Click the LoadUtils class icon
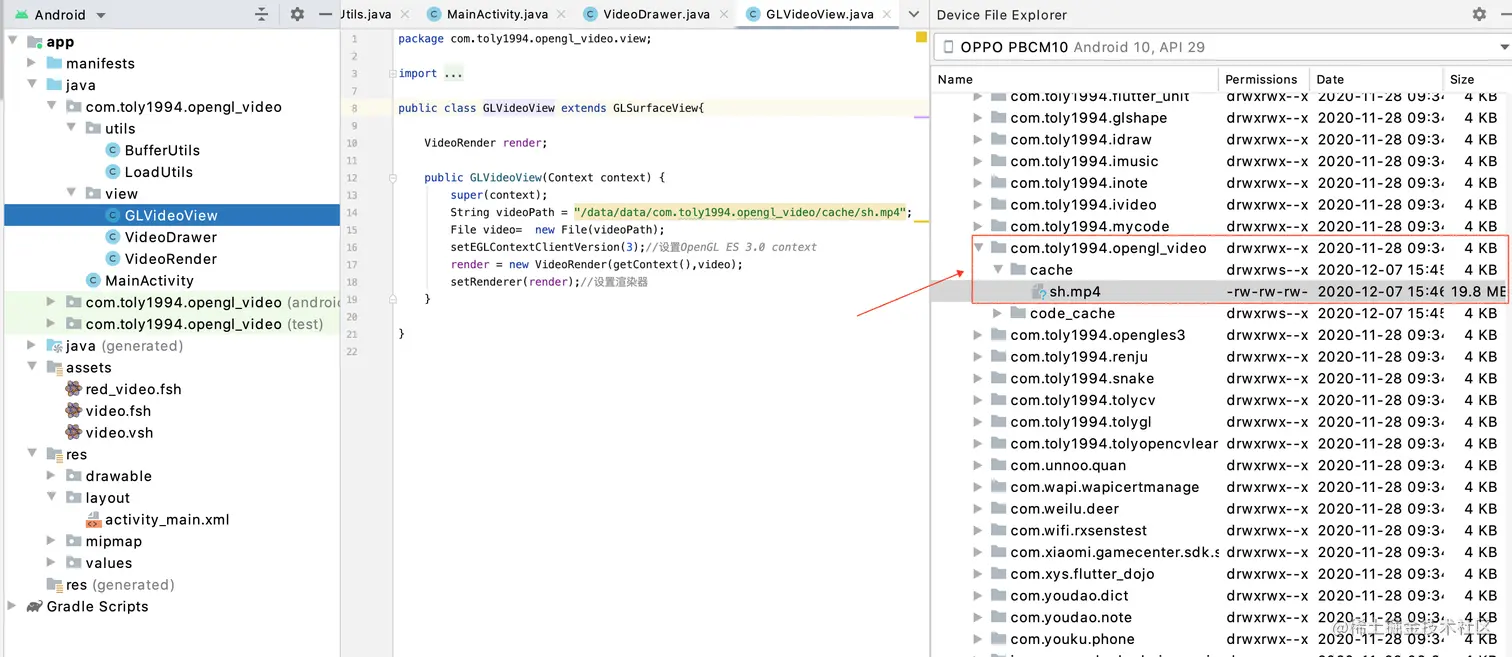The height and width of the screenshot is (657, 1512). coord(113,172)
